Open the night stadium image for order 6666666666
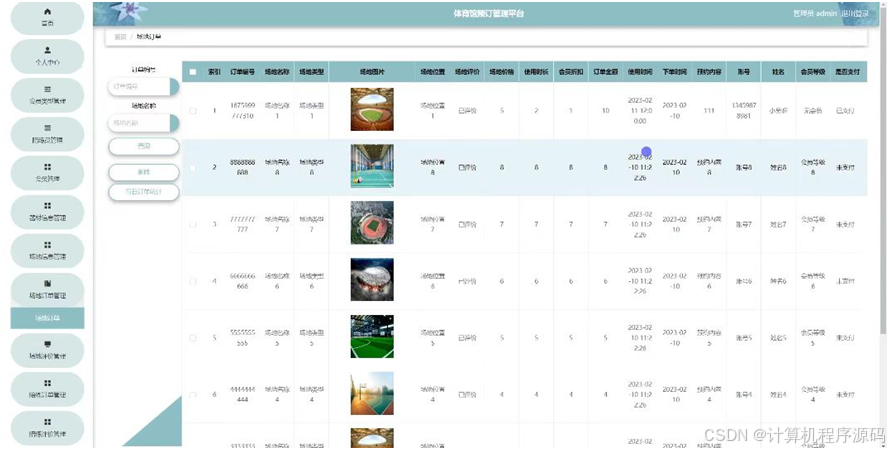The height and width of the screenshot is (450, 889). point(372,279)
